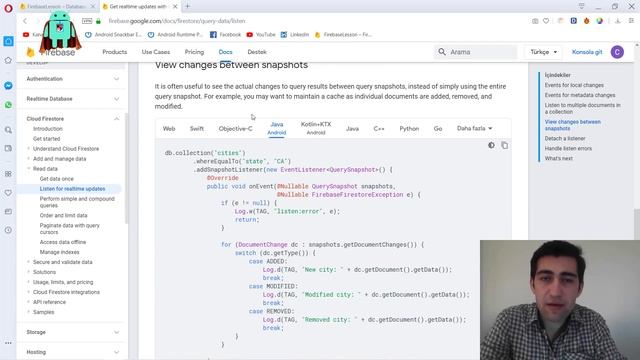Open the orange flame extension icon
Screen dimensions: 640x360
pos(587,21)
